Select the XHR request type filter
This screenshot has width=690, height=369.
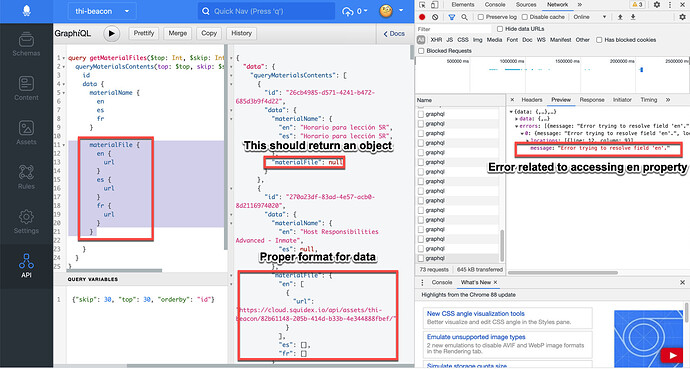click(x=436, y=40)
